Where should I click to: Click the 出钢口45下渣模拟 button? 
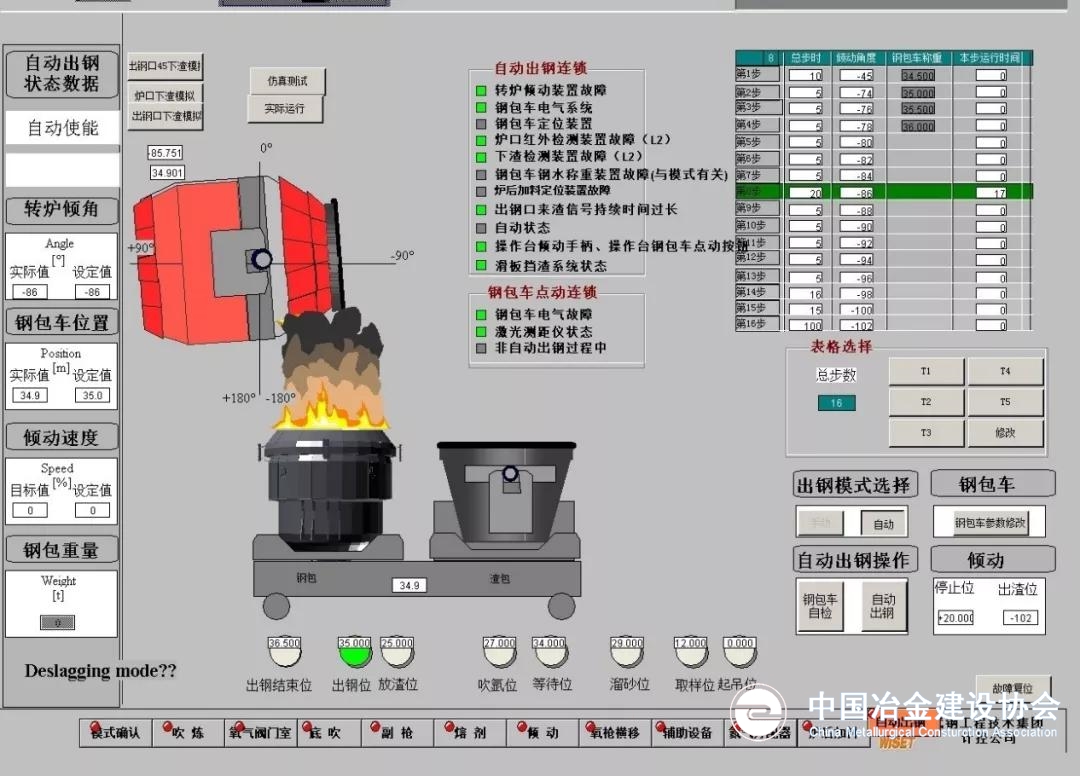[165, 66]
